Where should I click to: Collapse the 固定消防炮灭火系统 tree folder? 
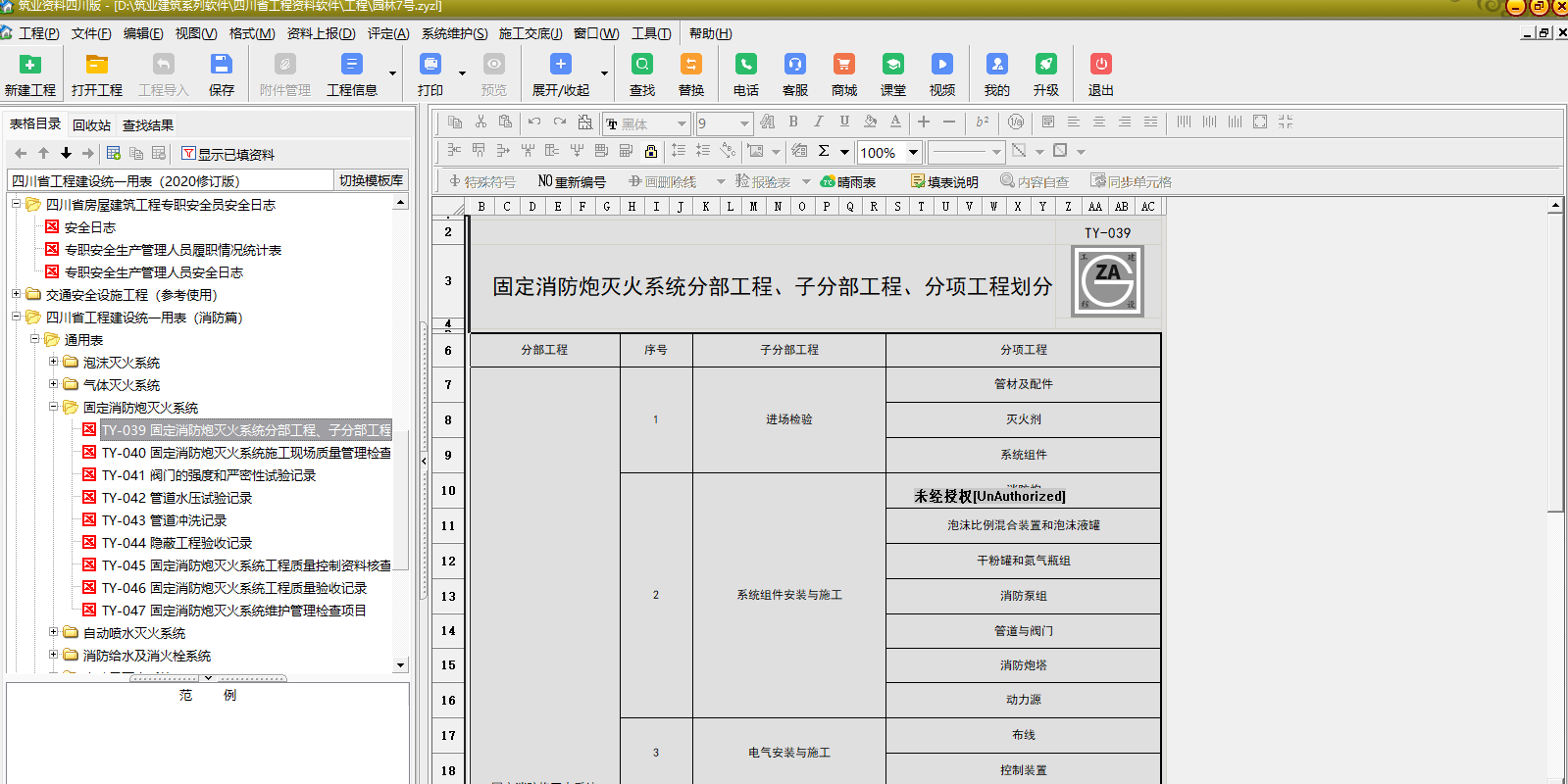54,407
